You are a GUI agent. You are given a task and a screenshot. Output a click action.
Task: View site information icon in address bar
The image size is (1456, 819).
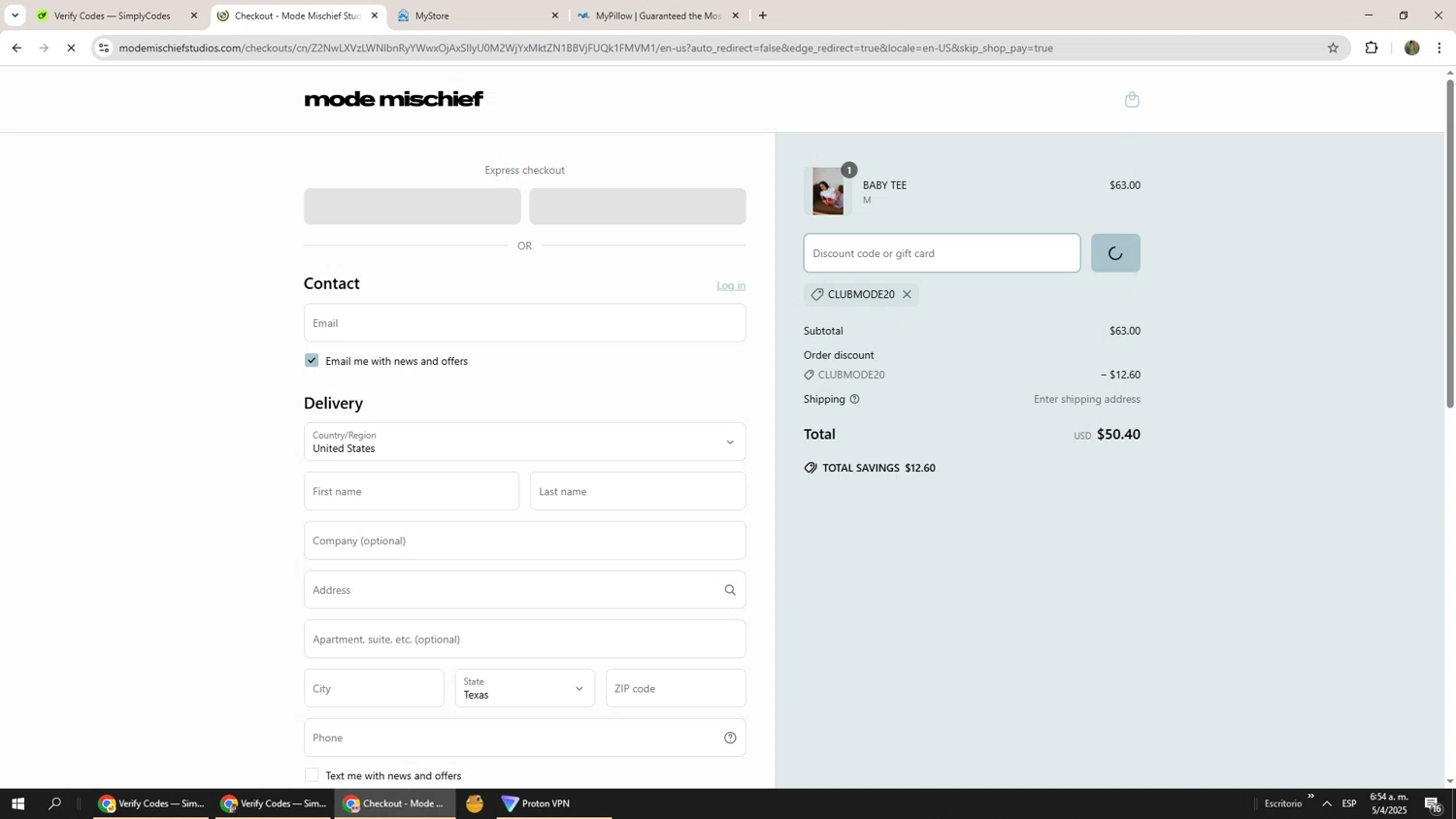coord(105,48)
